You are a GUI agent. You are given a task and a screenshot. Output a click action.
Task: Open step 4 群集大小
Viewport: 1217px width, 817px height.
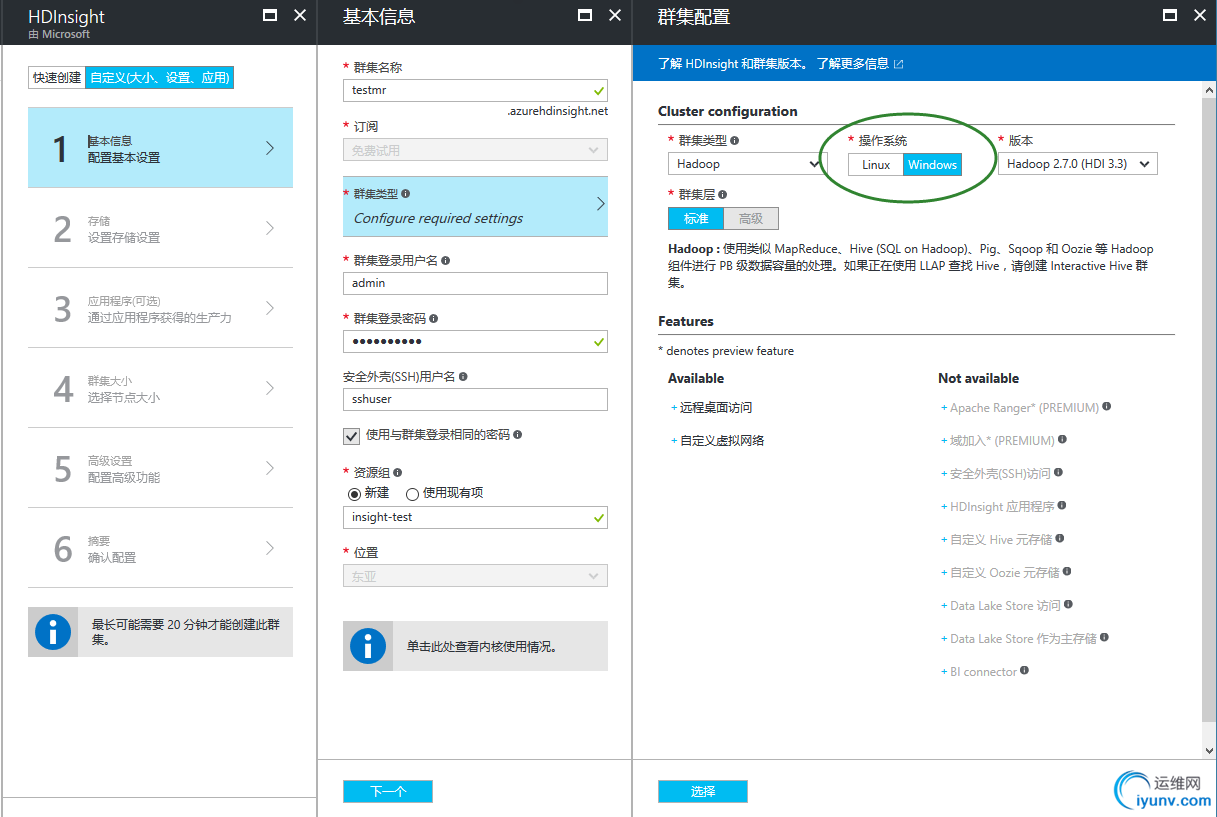tap(160, 388)
